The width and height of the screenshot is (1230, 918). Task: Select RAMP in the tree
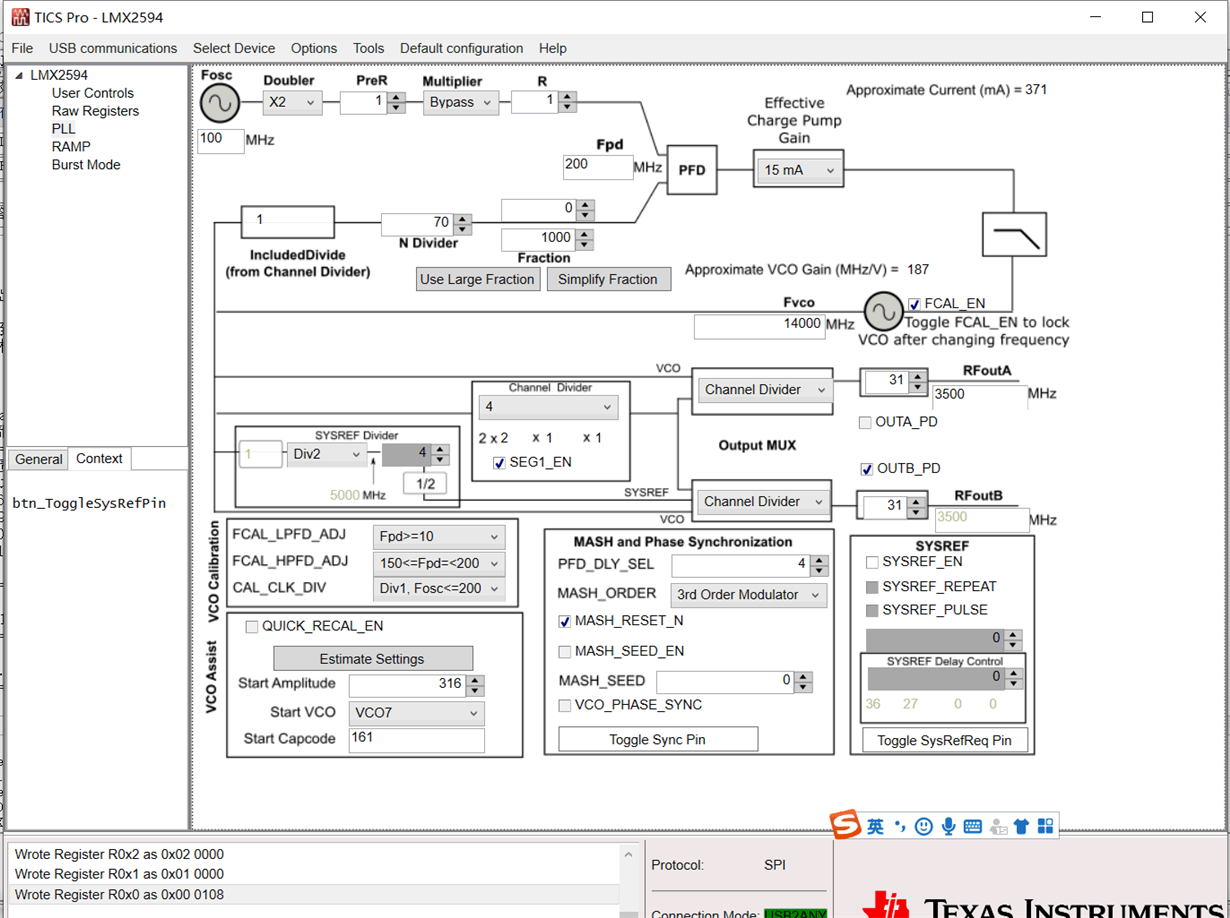tap(71, 147)
